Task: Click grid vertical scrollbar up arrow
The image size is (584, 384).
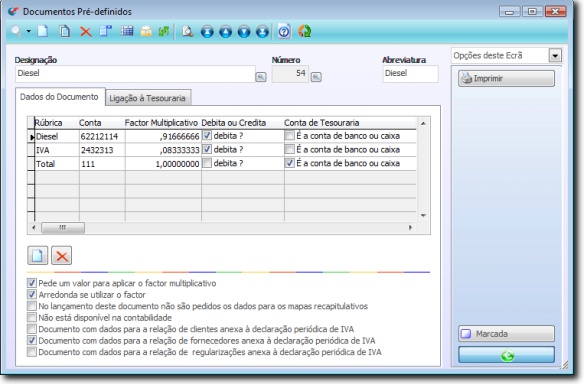Action: pos(423,123)
